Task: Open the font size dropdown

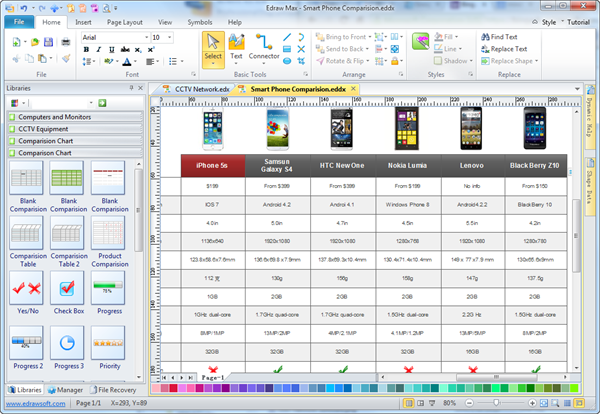Action: (x=170, y=37)
